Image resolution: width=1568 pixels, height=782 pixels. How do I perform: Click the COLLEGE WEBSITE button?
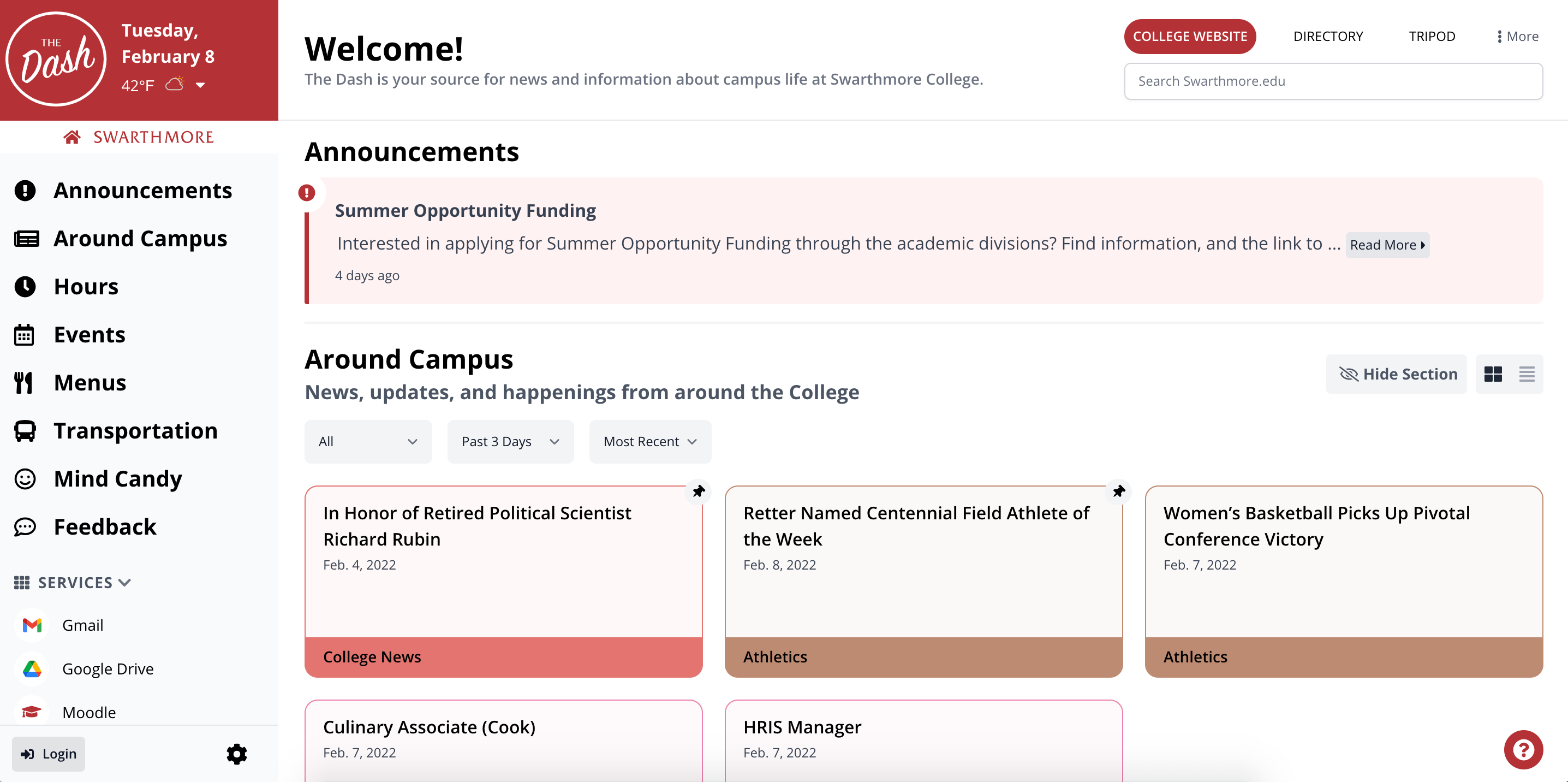click(1189, 36)
